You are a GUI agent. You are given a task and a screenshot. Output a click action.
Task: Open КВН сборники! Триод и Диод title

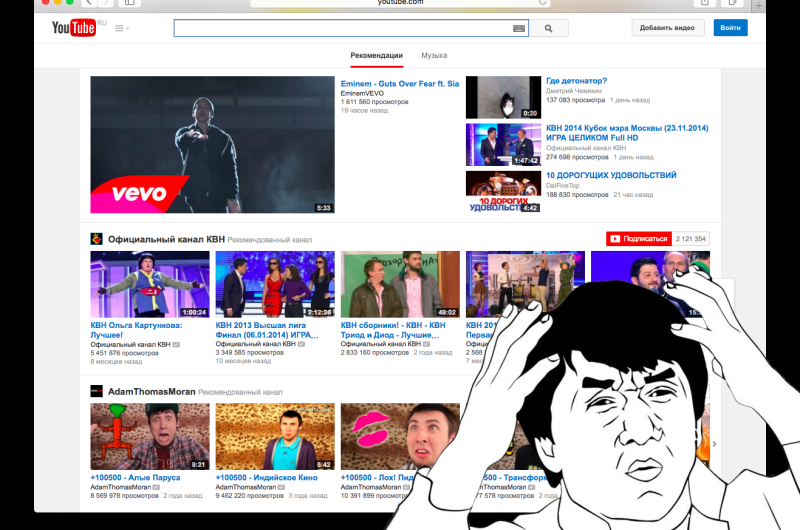393,330
